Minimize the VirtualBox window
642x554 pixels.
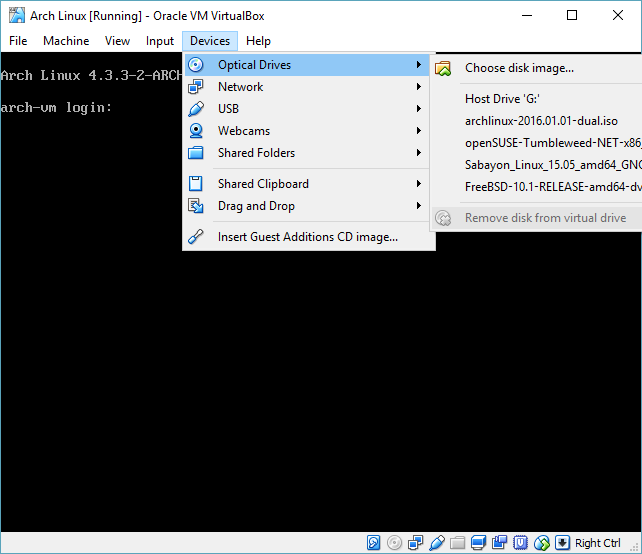527,16
